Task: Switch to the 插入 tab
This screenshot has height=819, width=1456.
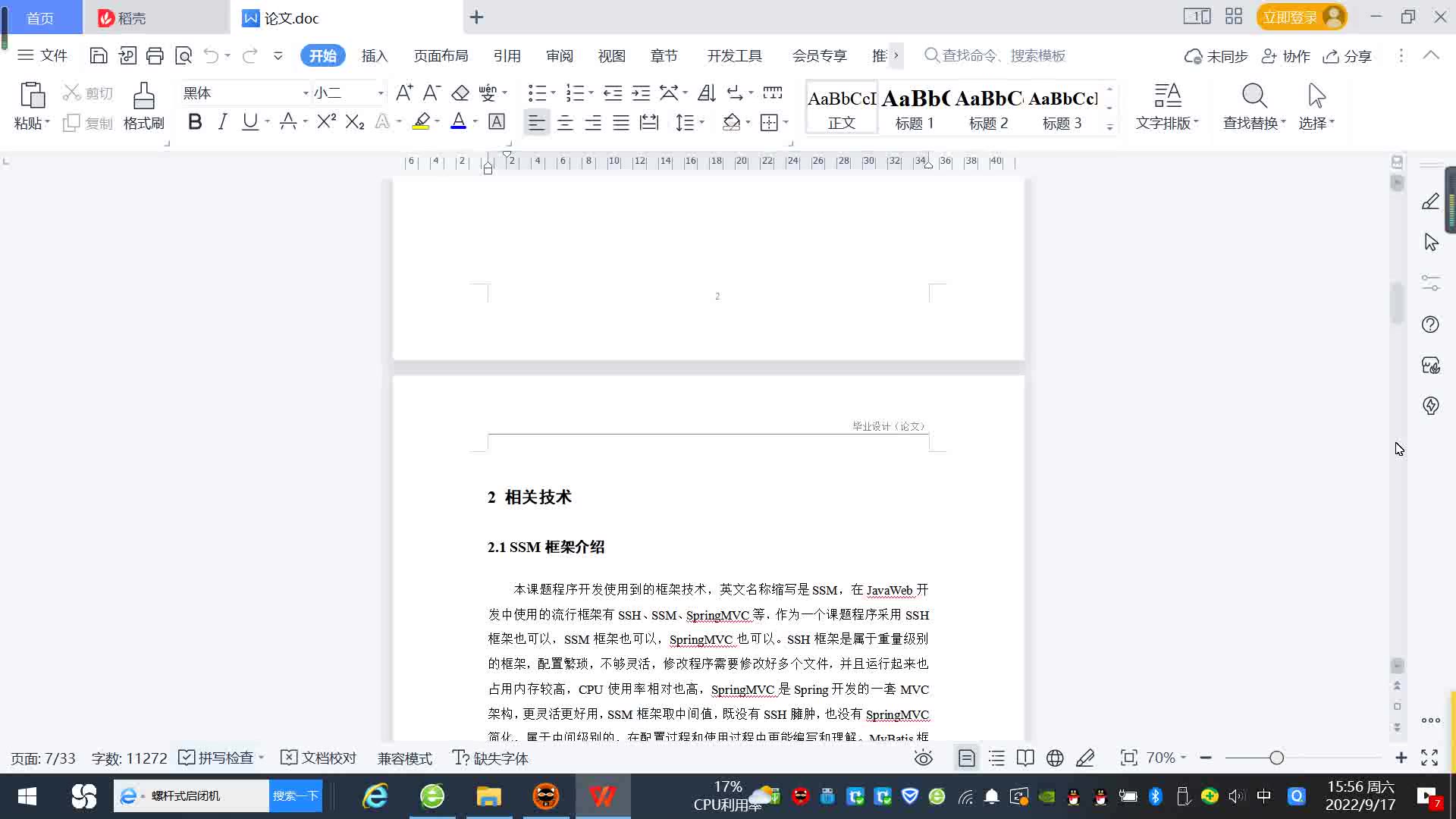Action: tap(375, 56)
